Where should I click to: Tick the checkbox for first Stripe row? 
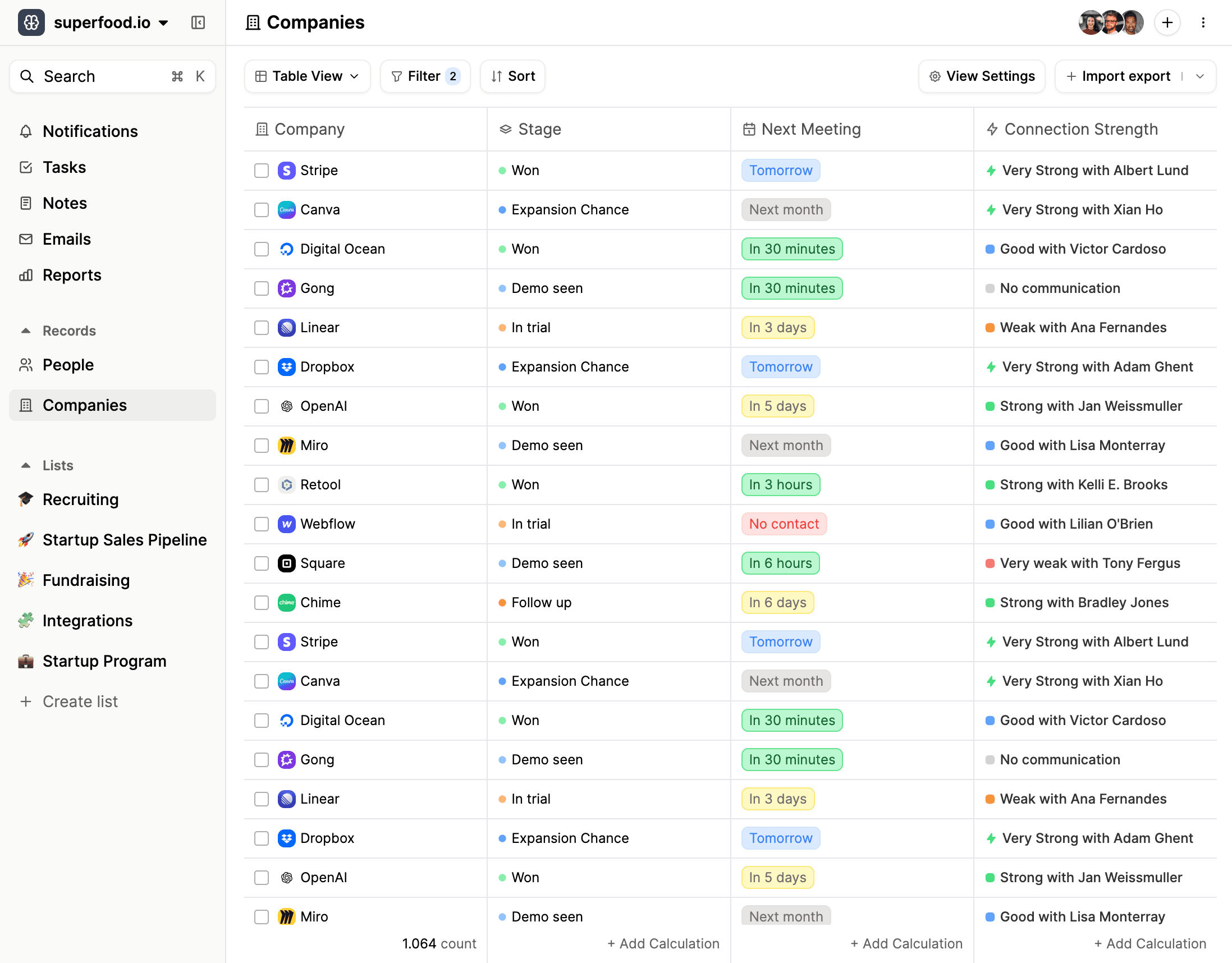point(261,171)
